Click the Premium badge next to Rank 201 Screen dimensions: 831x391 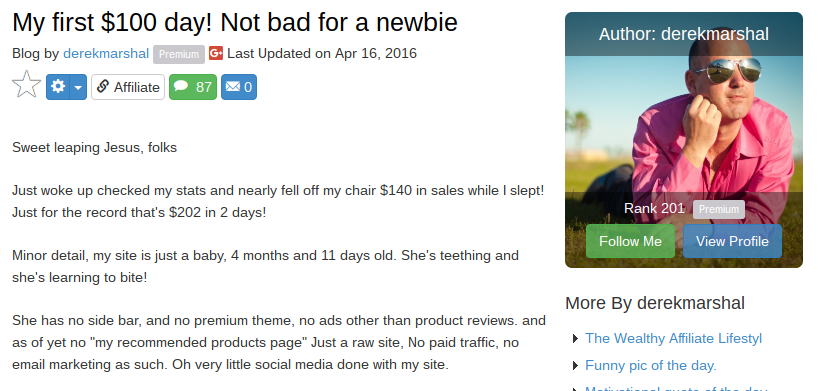719,209
